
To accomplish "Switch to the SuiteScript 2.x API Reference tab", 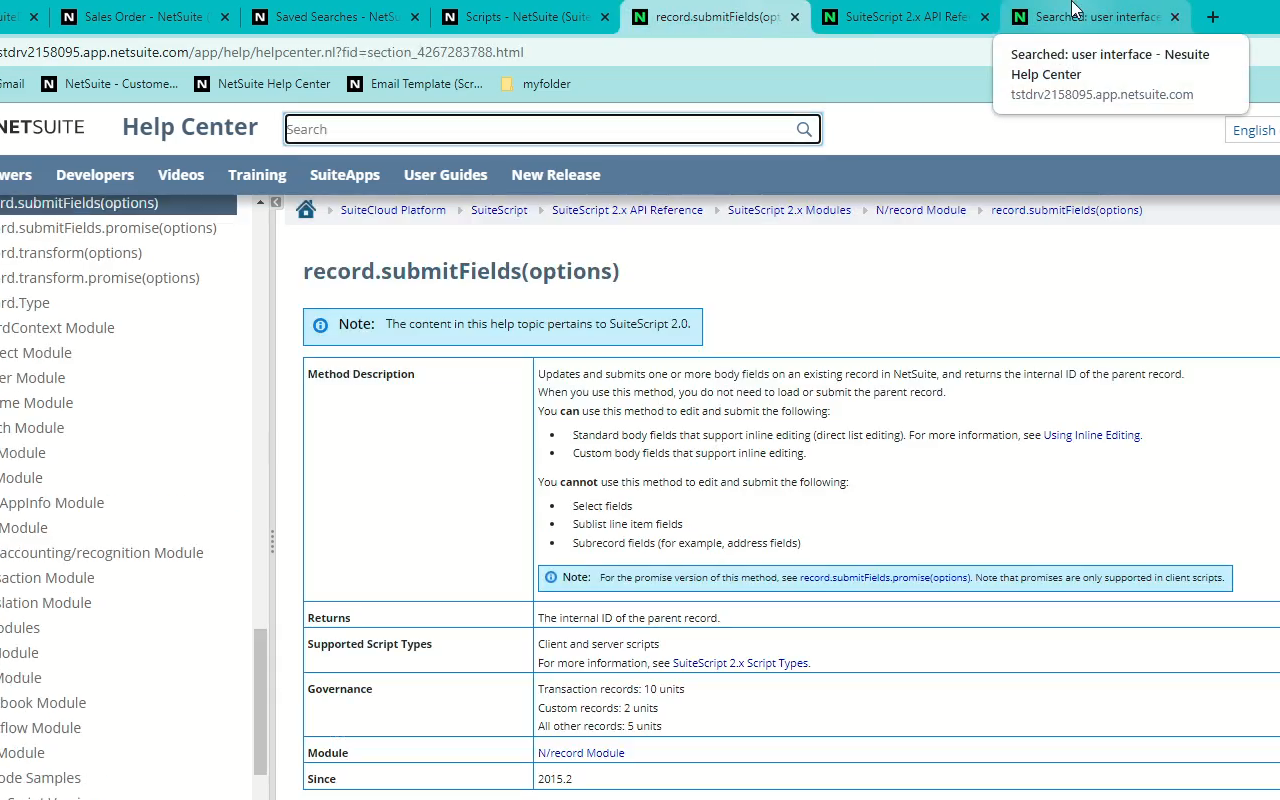I will coord(905,17).
